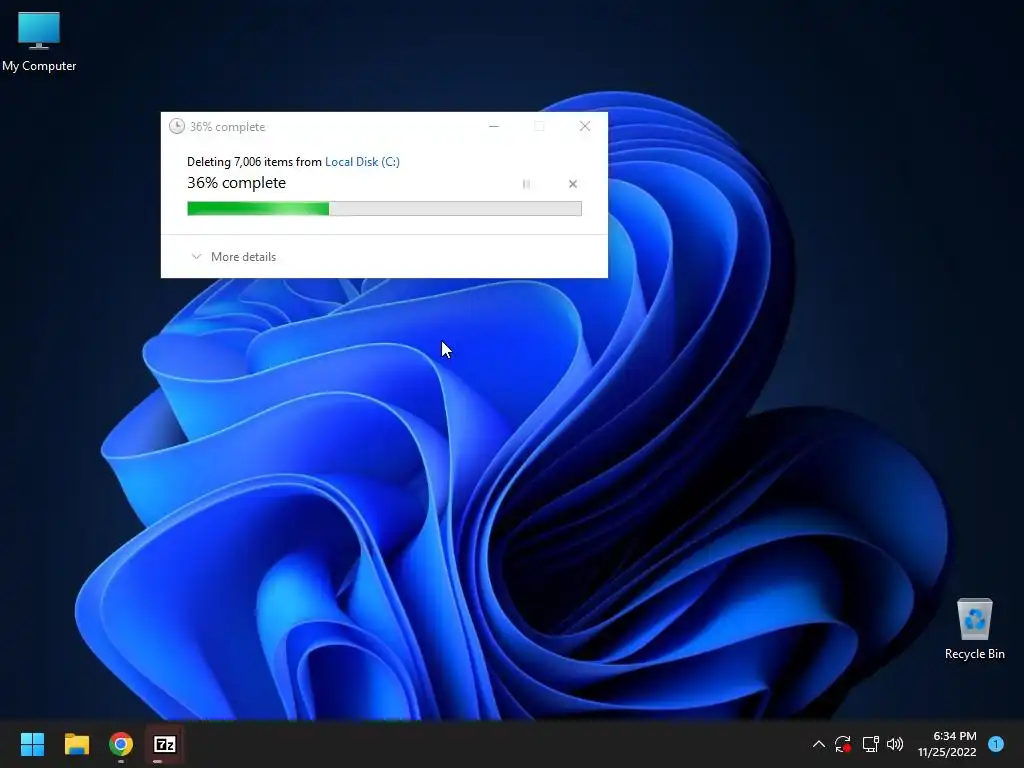Minimize the 36% complete dialog
This screenshot has width=1024, height=768.
(494, 126)
